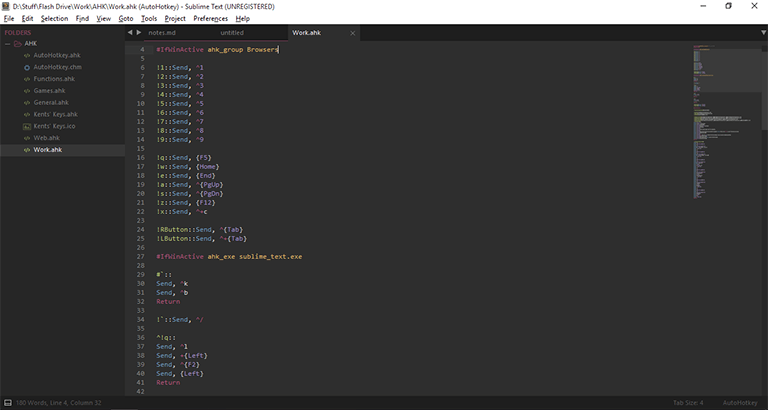Image resolution: width=768 pixels, height=410 pixels.
Task: Click the AutoHotkey.chm file icon
Action: 27,68
